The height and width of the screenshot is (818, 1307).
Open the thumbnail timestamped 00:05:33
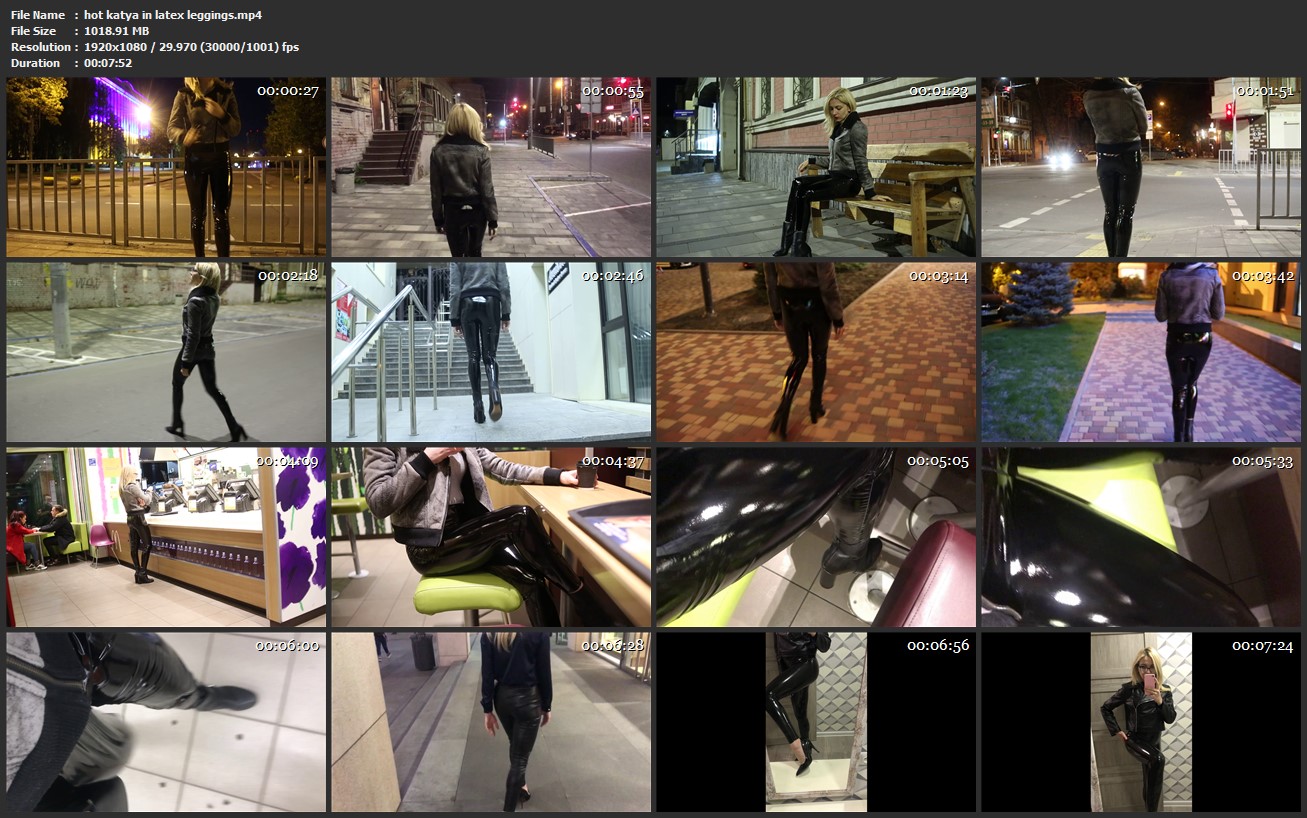pos(1141,537)
